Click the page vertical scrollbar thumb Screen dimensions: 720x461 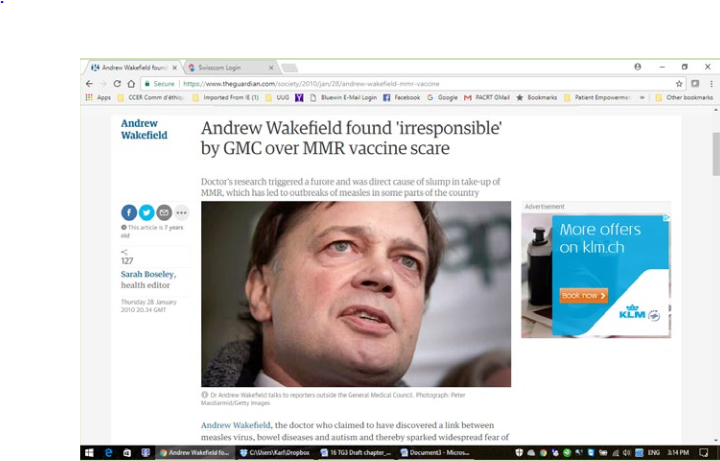point(716,154)
